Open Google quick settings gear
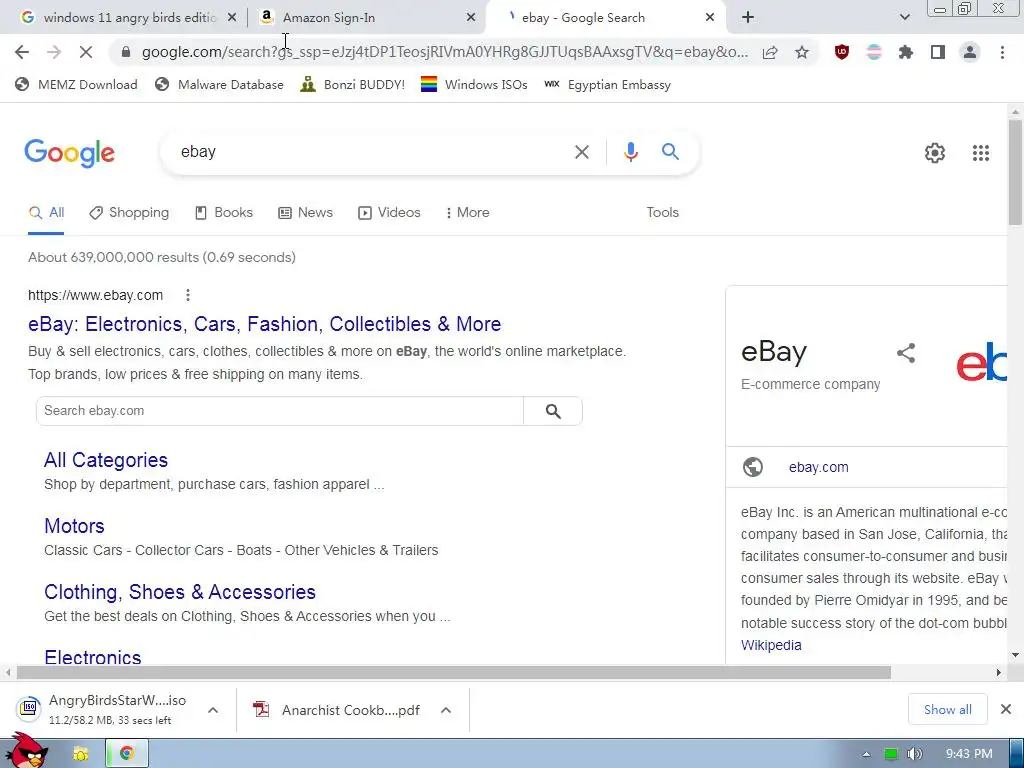1024x768 pixels. pyautogui.click(x=935, y=153)
